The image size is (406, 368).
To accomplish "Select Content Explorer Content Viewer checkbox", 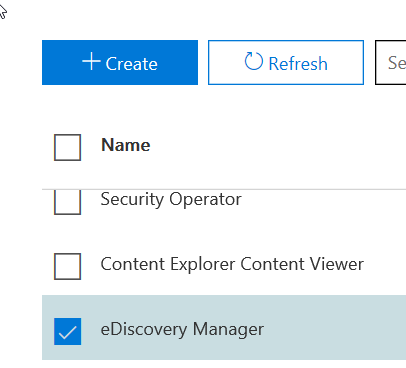I will (67, 266).
